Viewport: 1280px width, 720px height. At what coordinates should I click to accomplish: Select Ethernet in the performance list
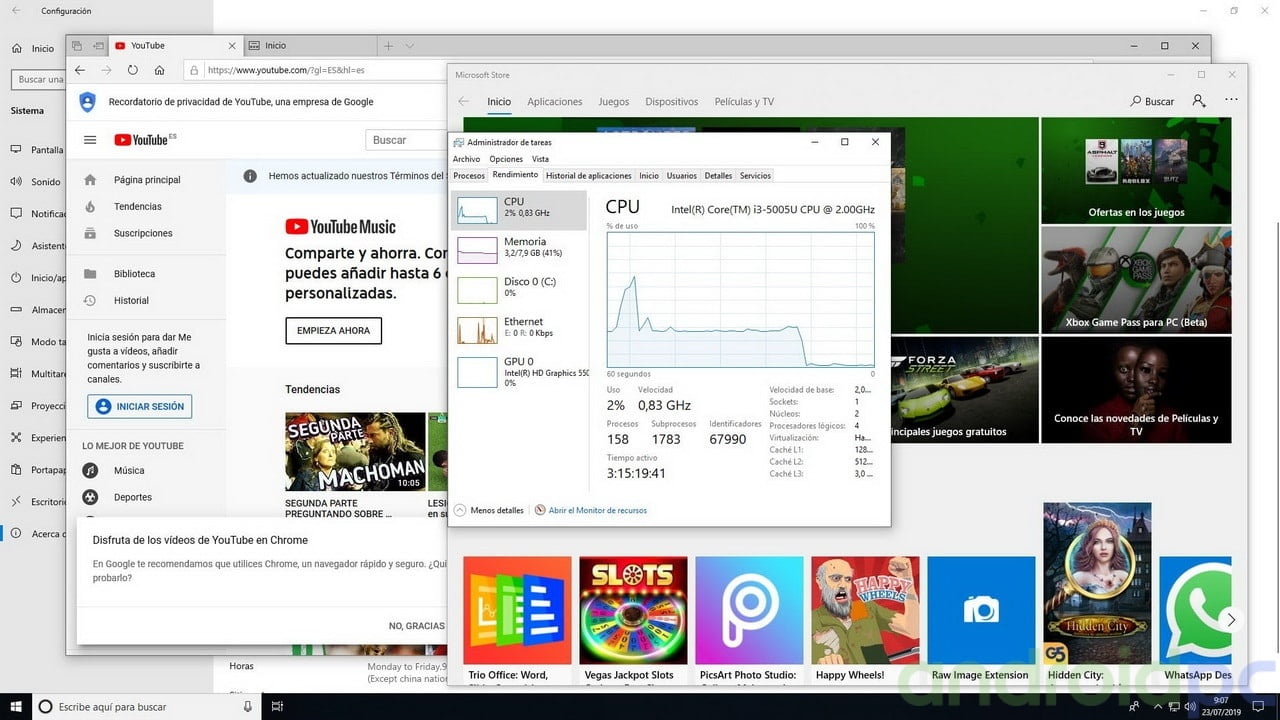pos(519,330)
